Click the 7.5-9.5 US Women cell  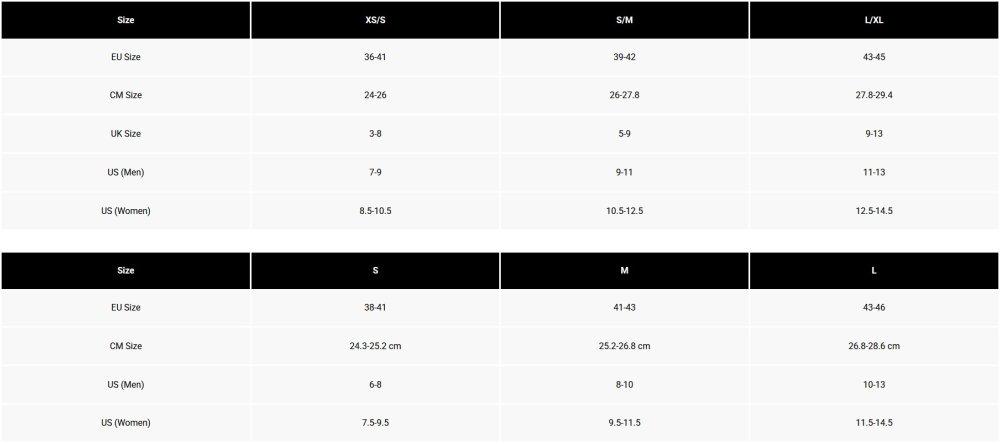point(375,424)
